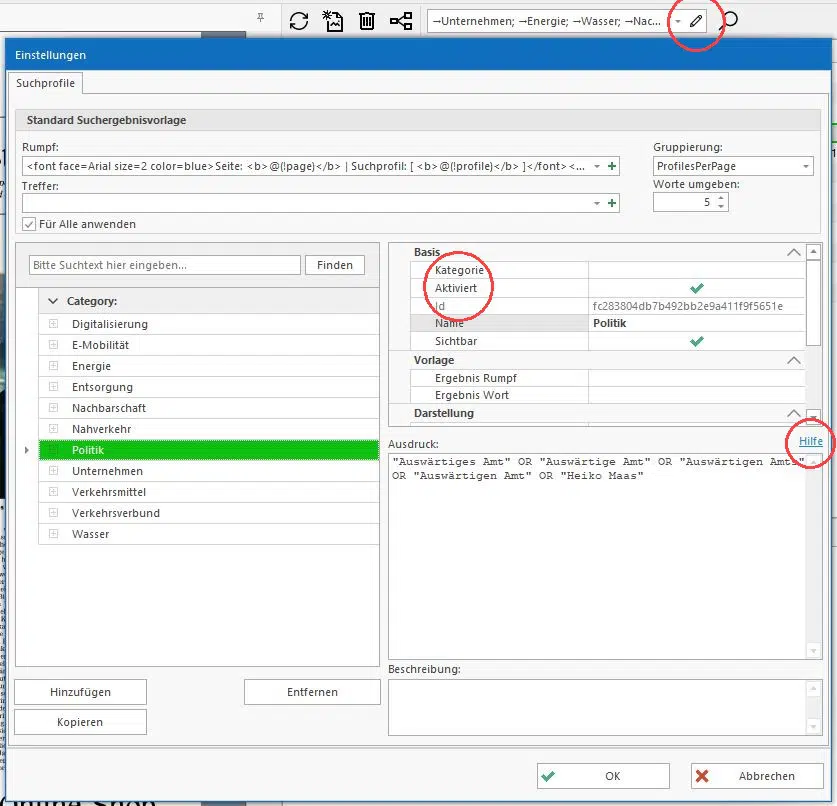Click the Finden button
Viewport: 837px width, 806px height.
click(x=335, y=265)
